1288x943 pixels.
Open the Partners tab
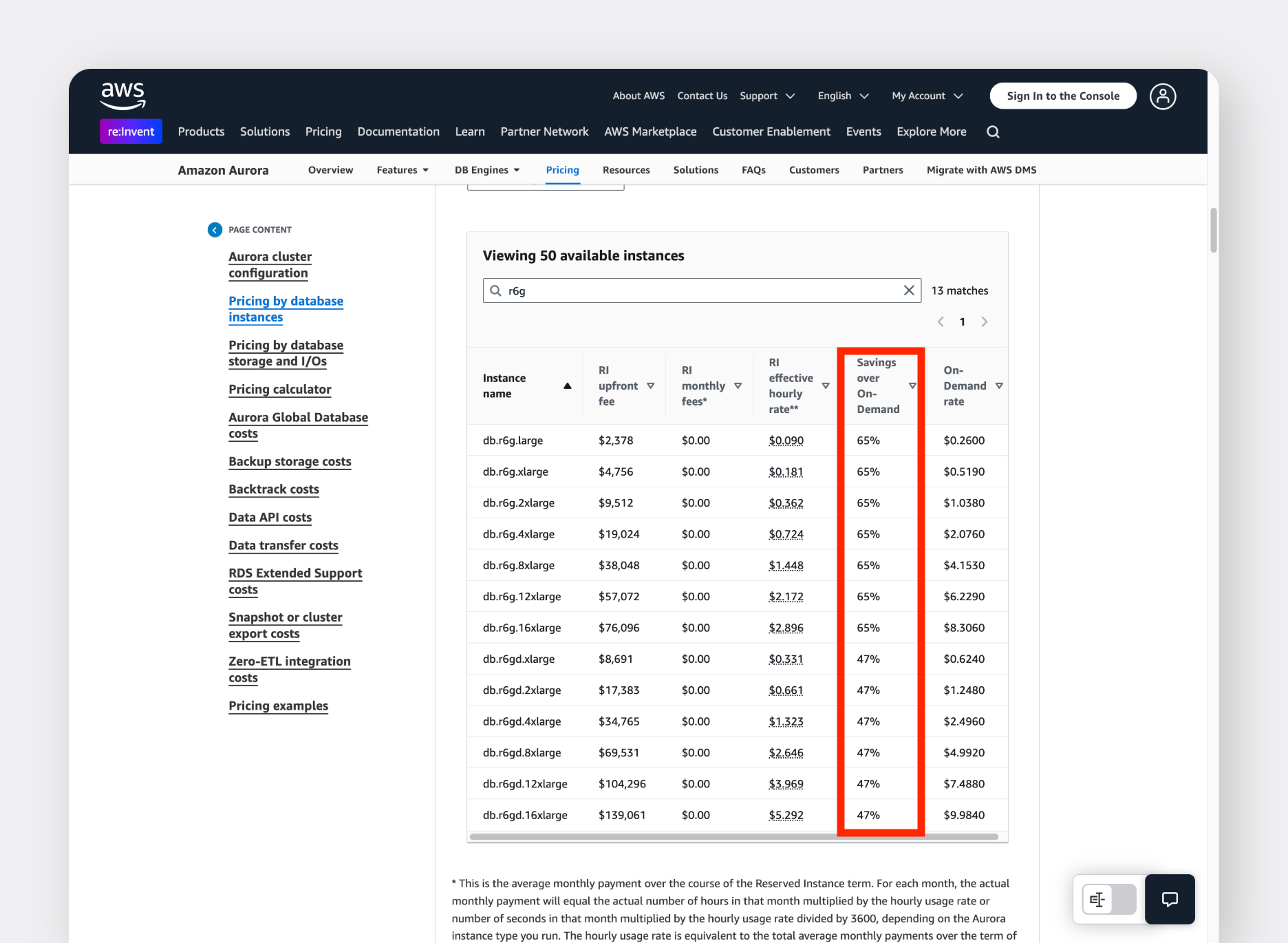[883, 170]
